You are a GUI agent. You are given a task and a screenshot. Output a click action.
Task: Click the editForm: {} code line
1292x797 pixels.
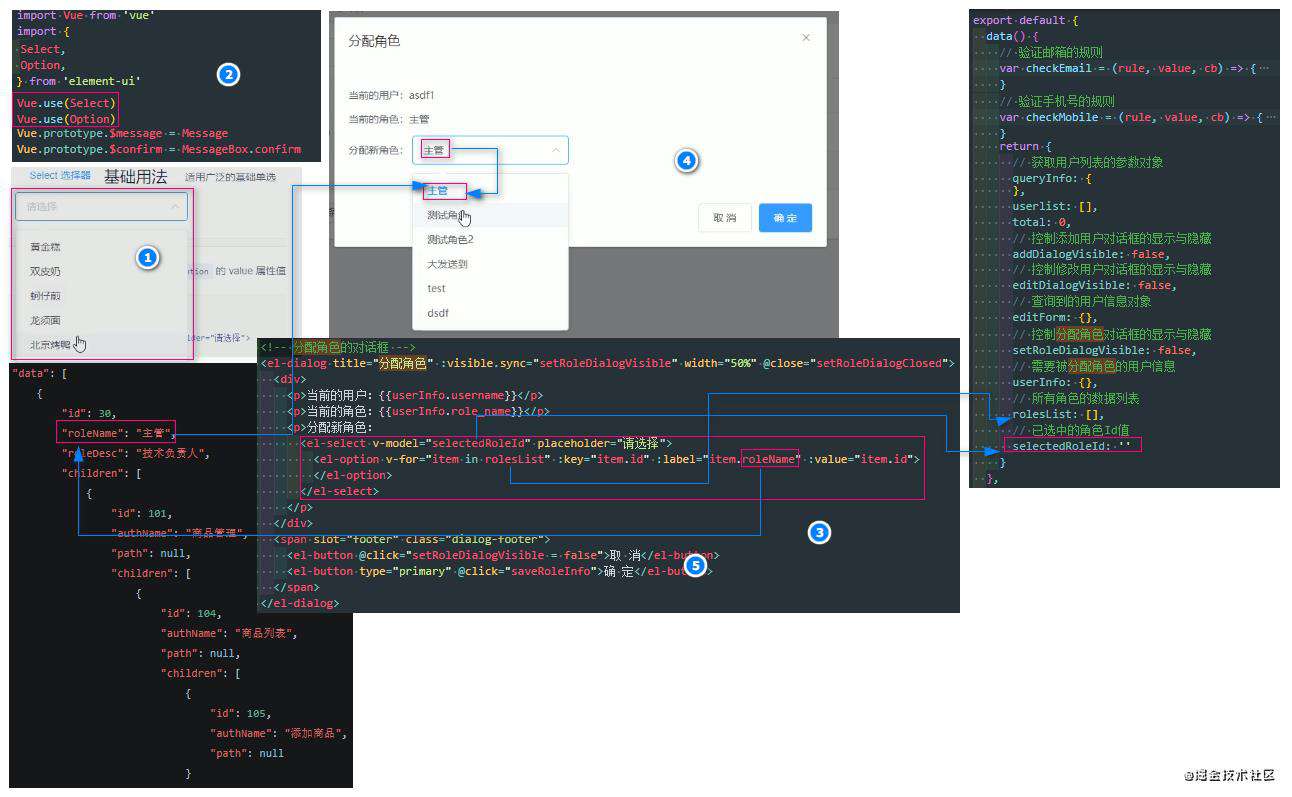point(1055,317)
